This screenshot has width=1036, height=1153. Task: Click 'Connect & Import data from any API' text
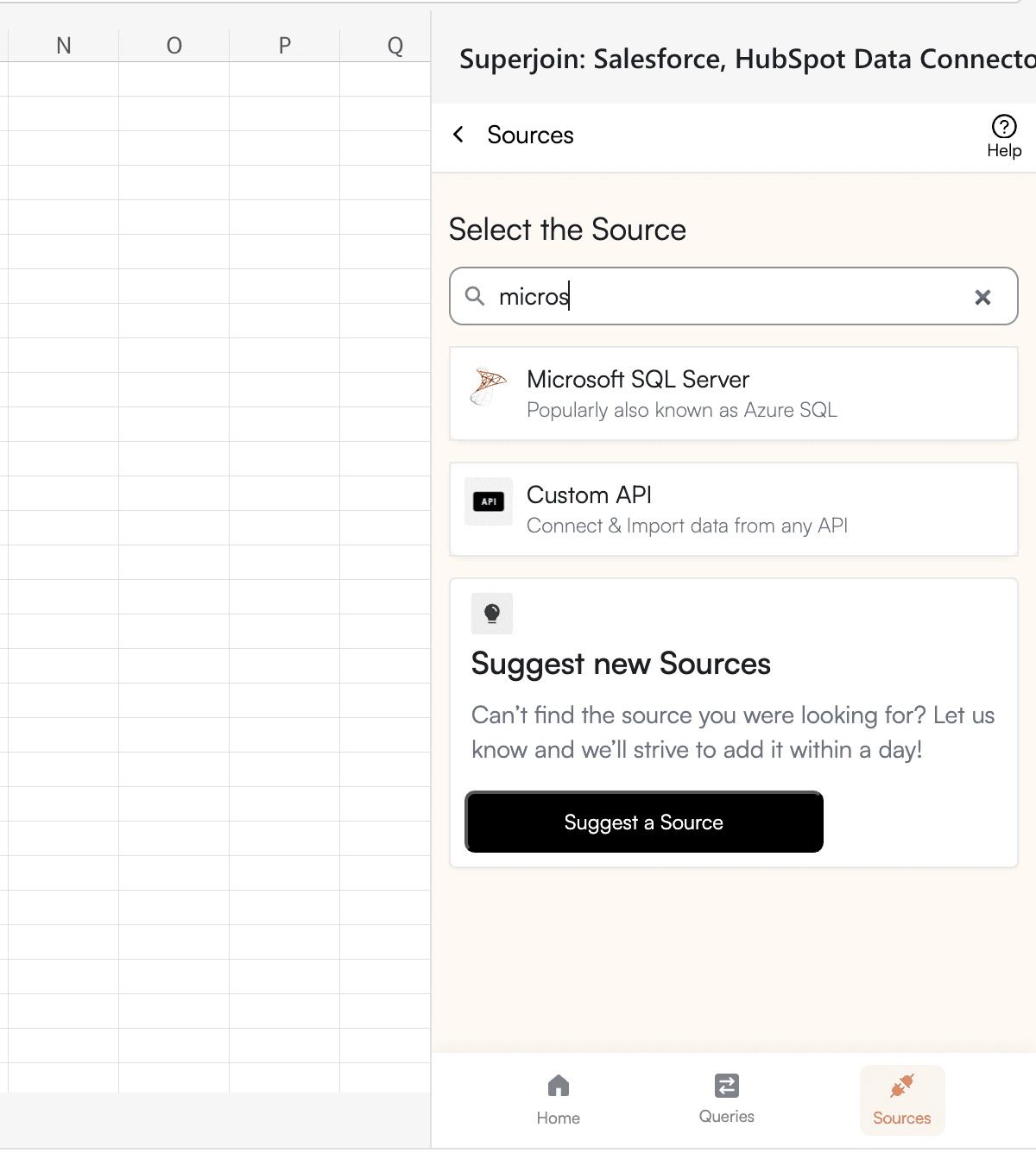click(687, 526)
